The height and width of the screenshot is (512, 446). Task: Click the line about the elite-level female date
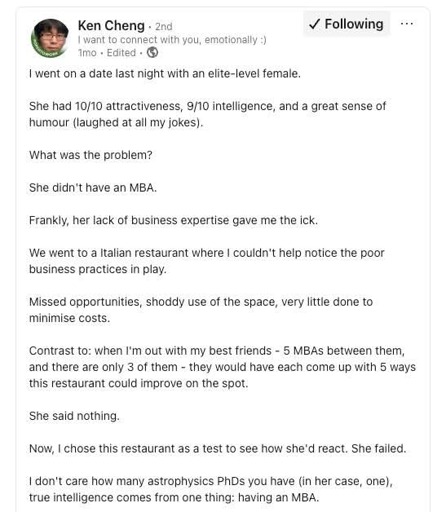coord(165,73)
